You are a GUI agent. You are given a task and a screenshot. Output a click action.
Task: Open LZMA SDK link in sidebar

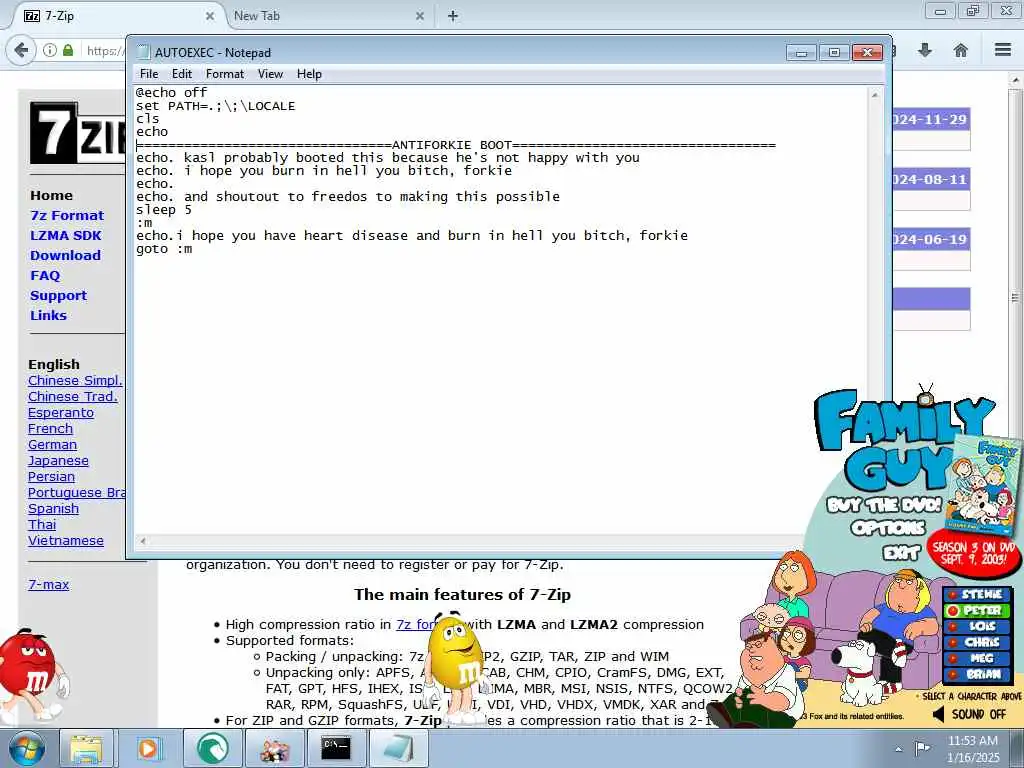pyautogui.click(x=66, y=235)
